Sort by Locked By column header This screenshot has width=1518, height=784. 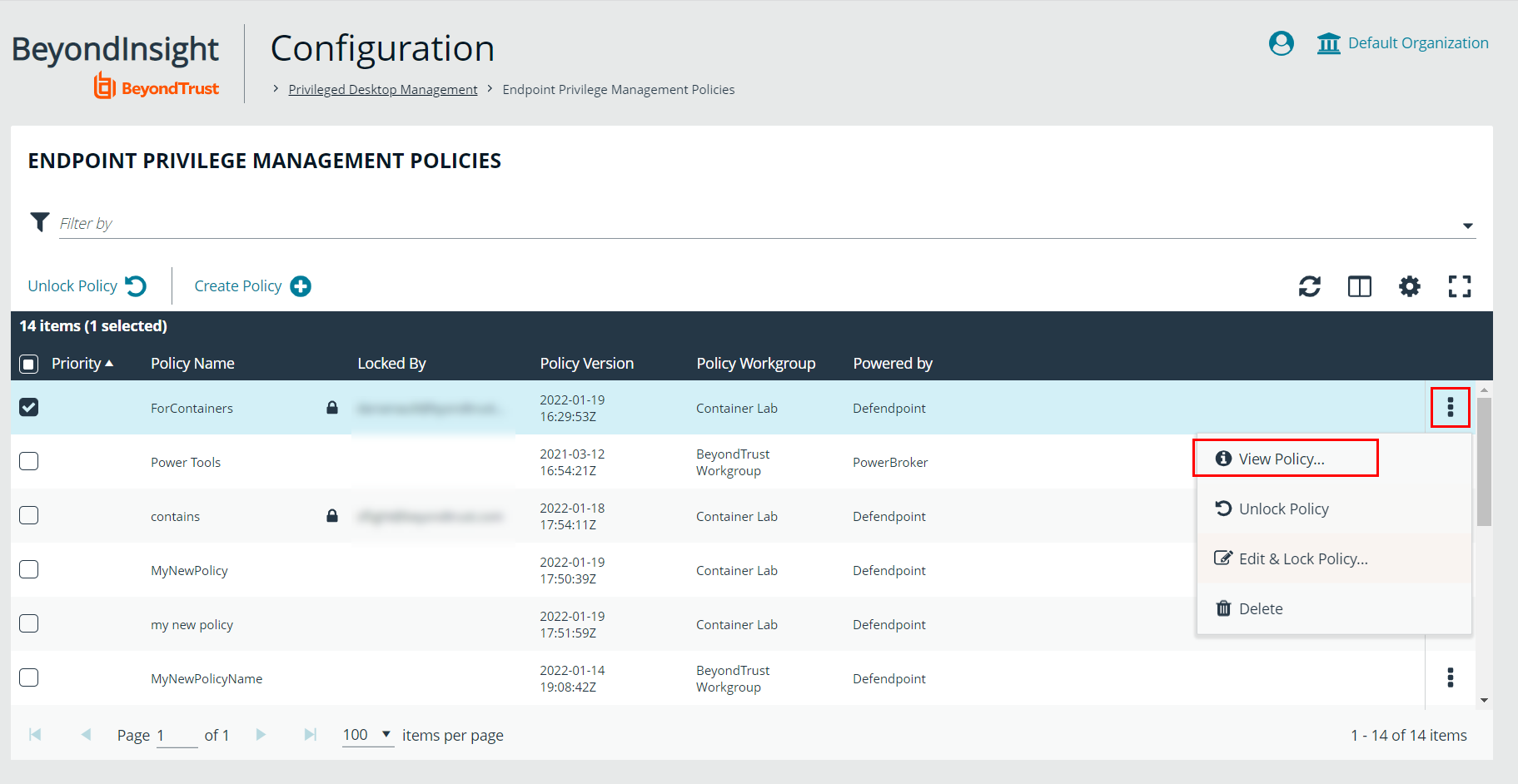pos(391,363)
